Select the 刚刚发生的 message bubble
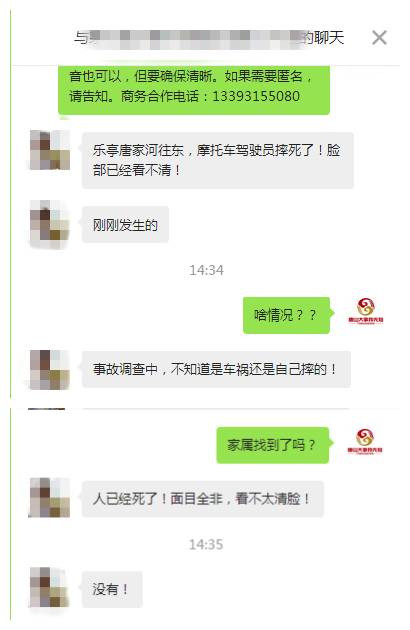Screen dimensions: 410x630 125,225
